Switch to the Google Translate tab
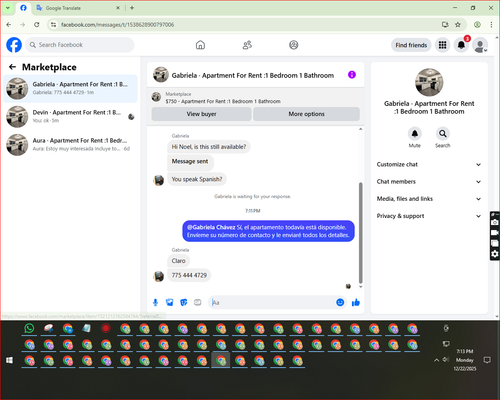 click(x=77, y=8)
